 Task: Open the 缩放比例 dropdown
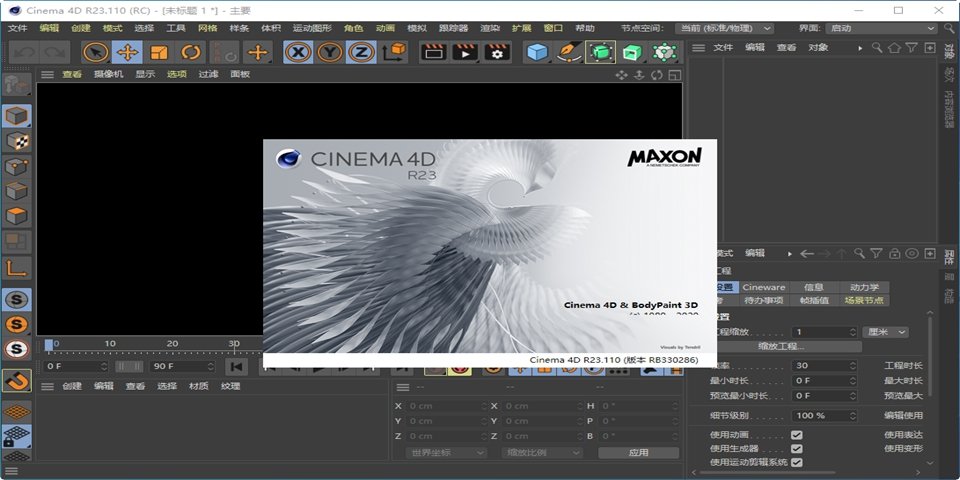541,452
